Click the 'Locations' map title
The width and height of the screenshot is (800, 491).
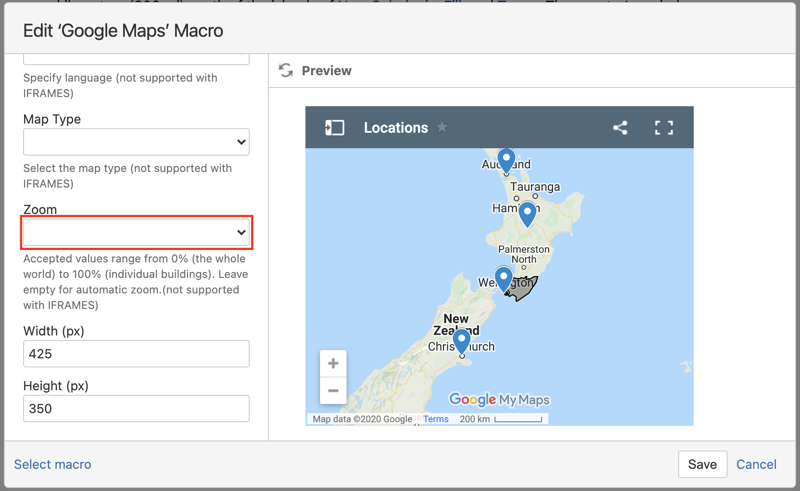click(x=396, y=128)
